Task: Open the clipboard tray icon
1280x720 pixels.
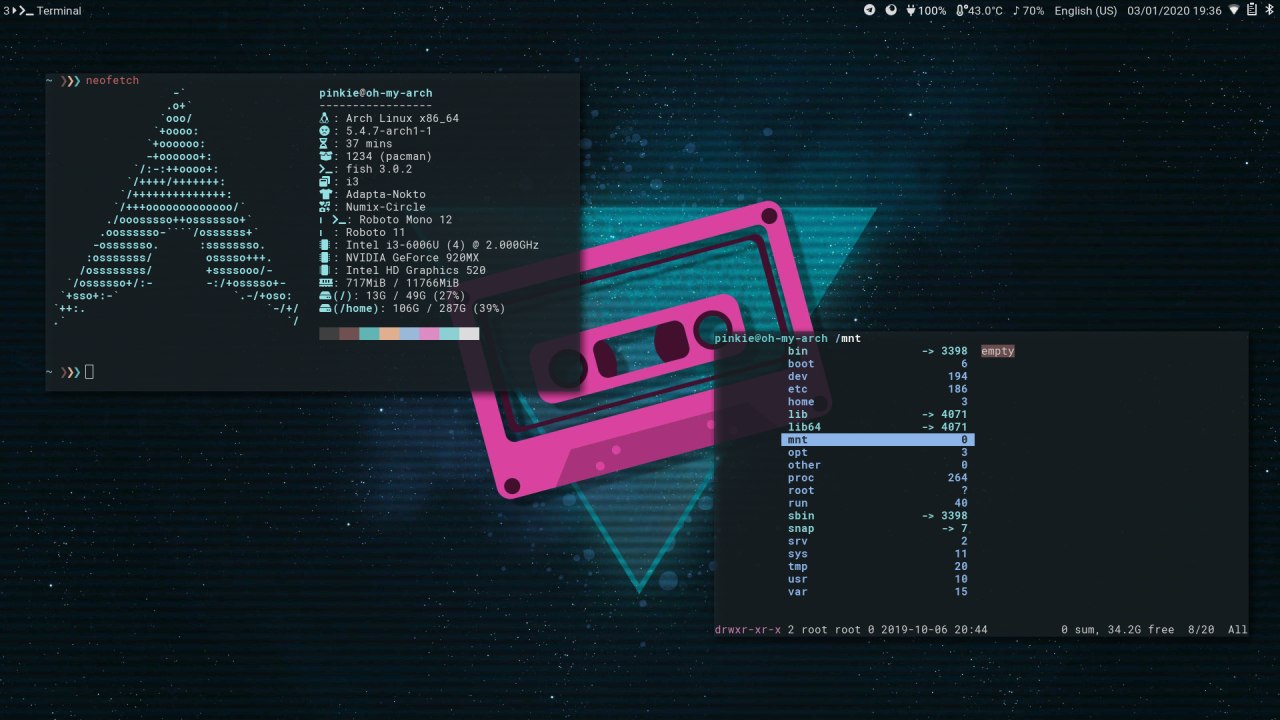Action: pyautogui.click(x=1251, y=10)
